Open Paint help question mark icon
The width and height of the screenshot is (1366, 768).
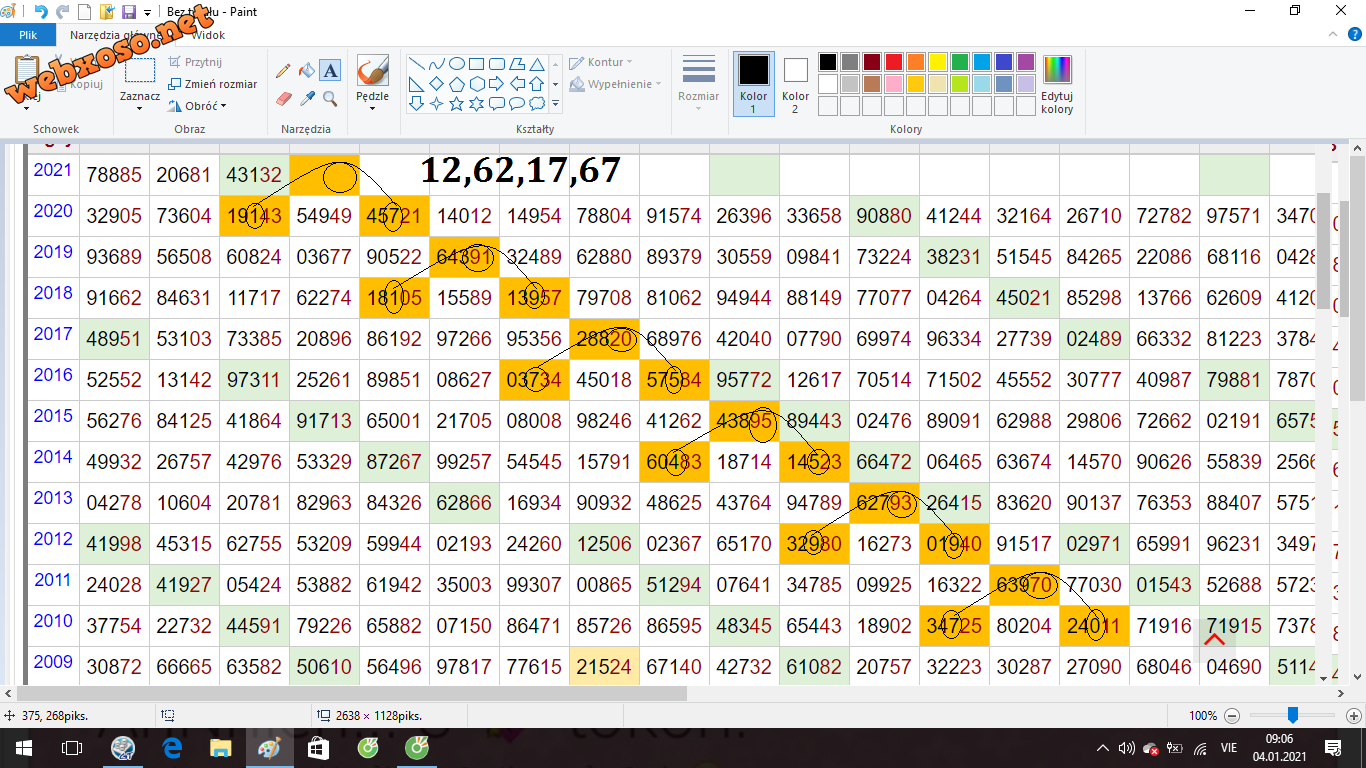click(1354, 35)
